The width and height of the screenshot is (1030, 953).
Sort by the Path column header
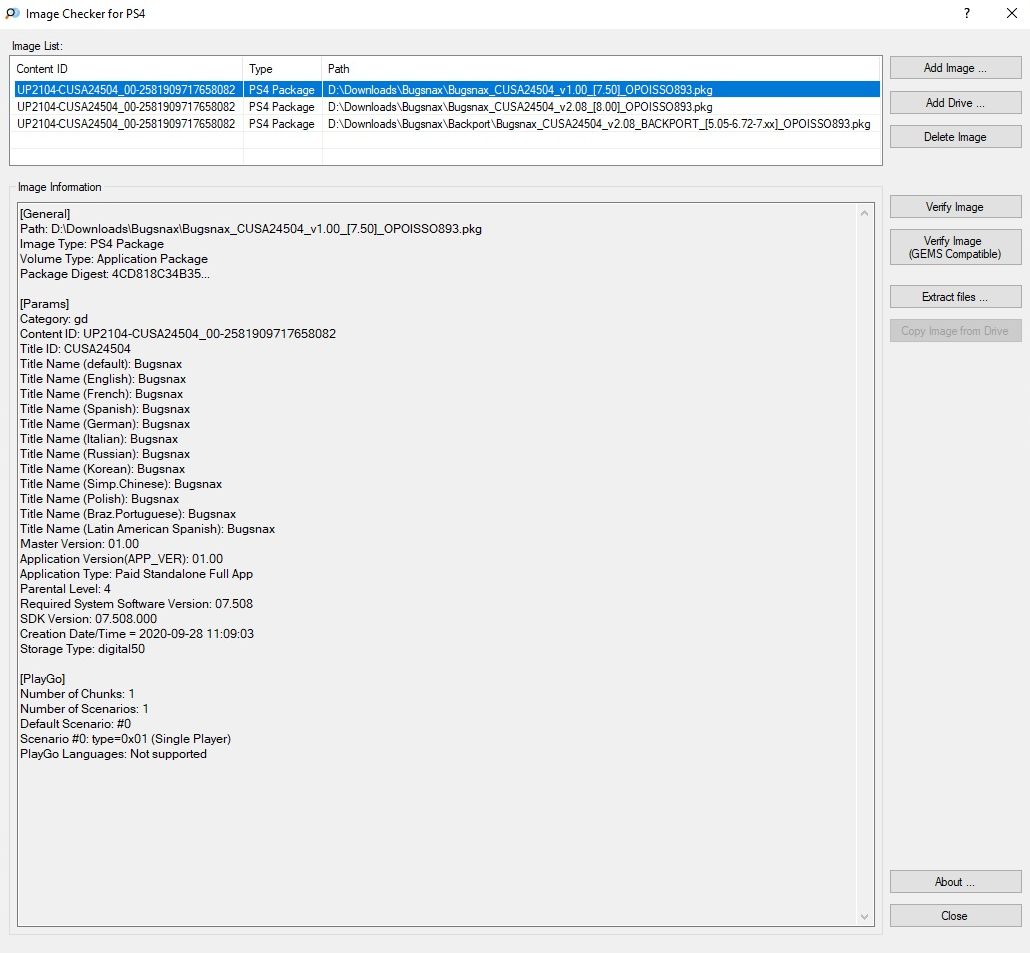601,69
